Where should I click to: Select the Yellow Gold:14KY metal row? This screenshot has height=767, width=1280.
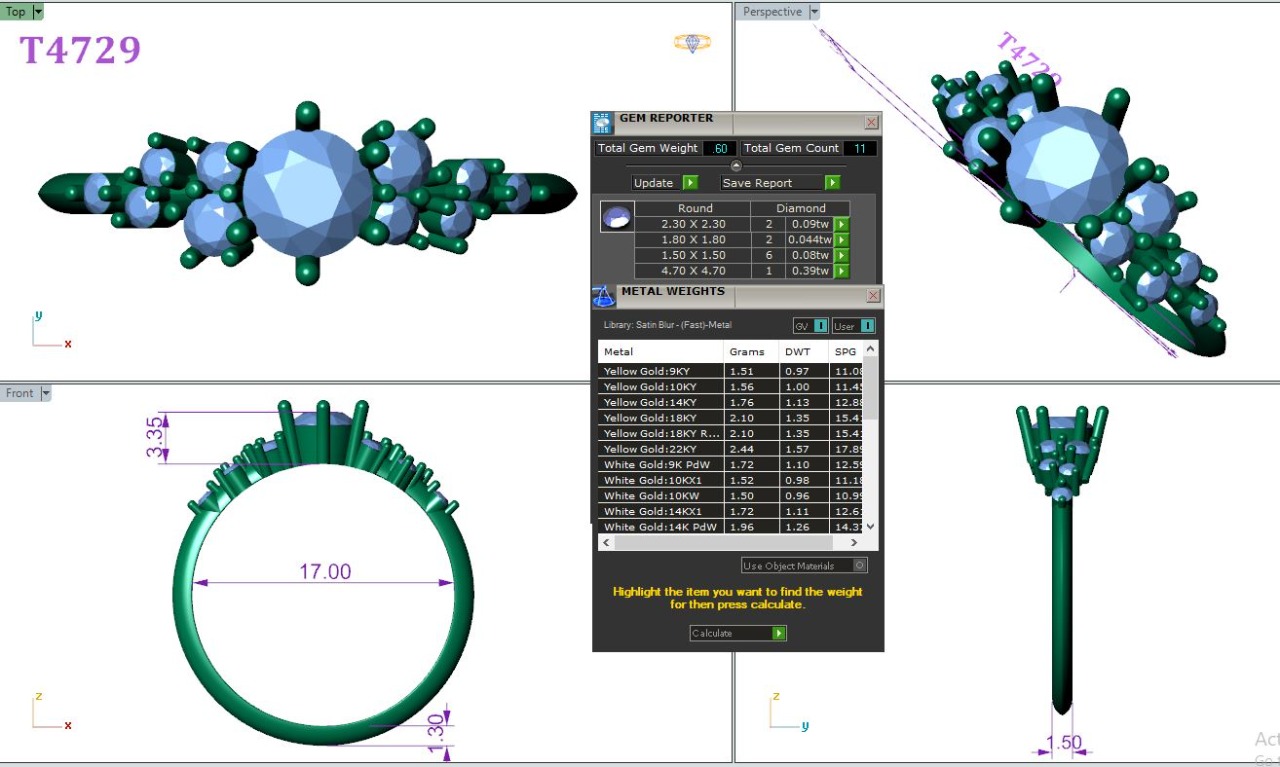tap(660, 402)
